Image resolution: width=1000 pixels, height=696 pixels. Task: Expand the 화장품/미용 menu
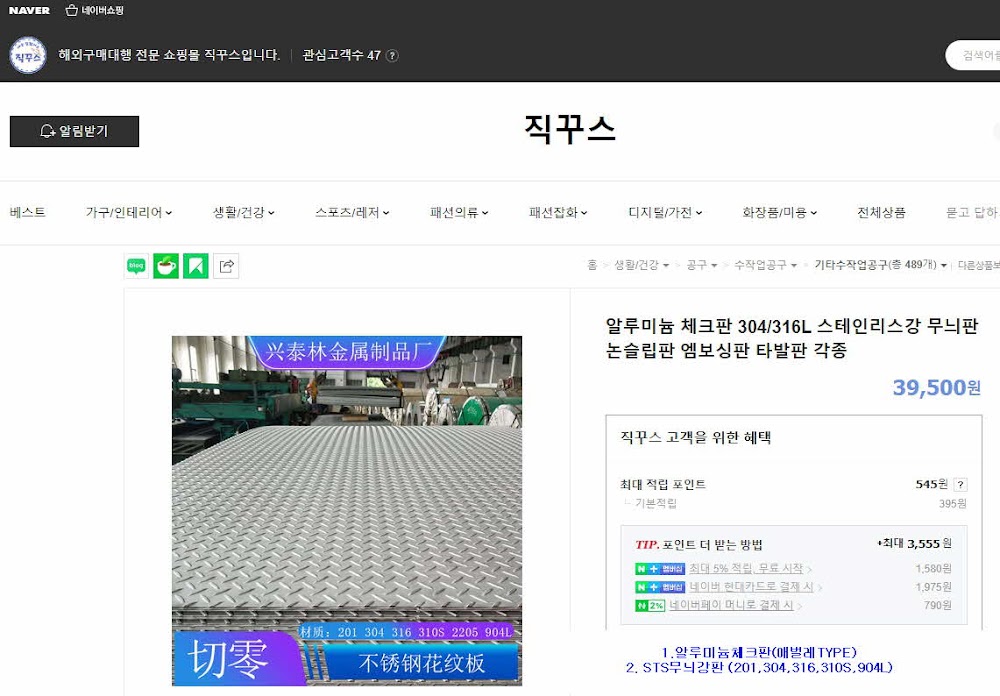coord(779,212)
